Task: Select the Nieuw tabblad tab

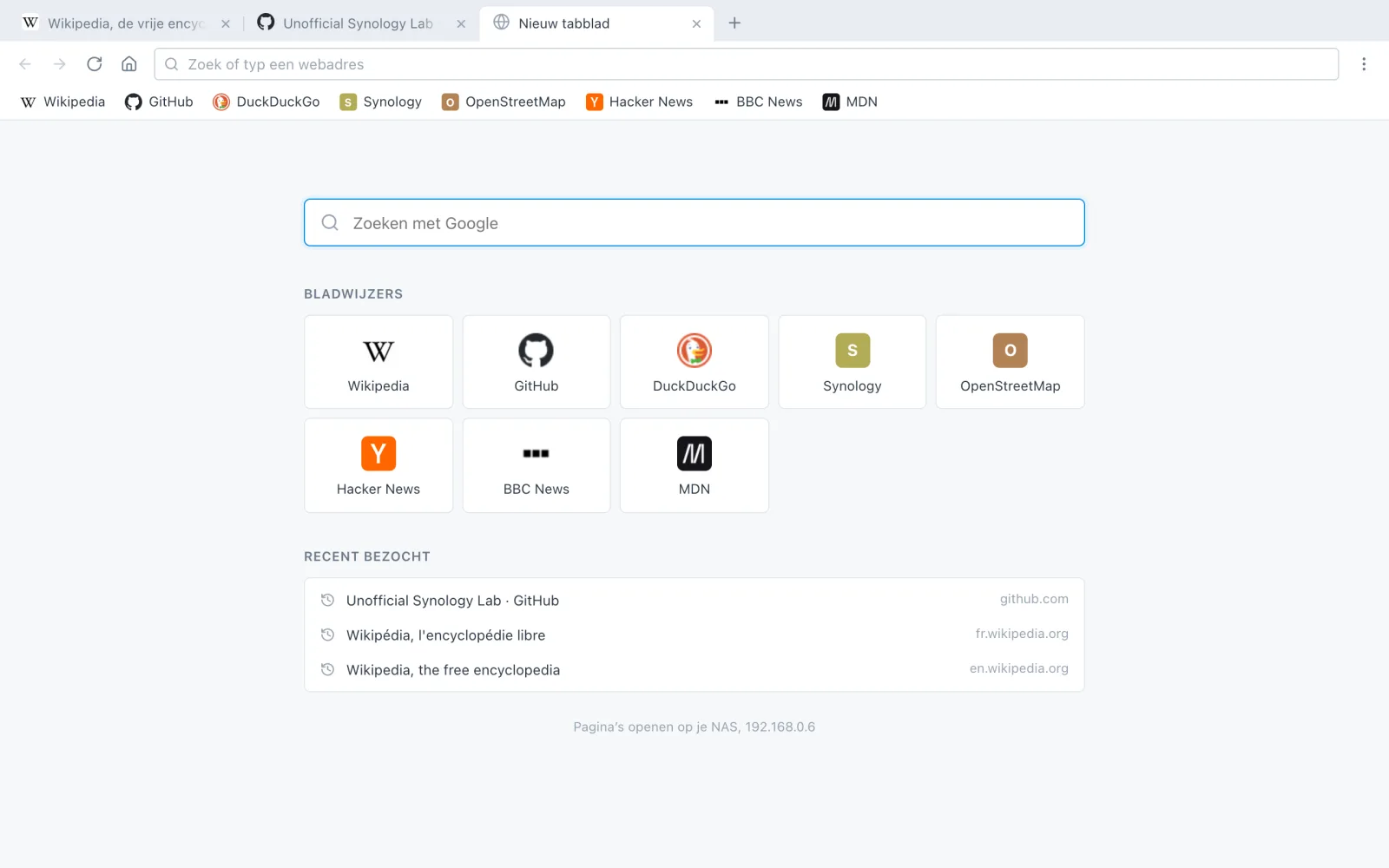Action: (597, 23)
